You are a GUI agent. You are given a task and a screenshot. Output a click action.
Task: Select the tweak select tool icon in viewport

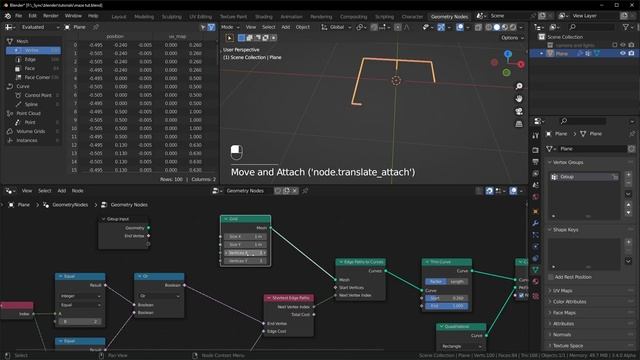pyautogui.click(x=230, y=38)
